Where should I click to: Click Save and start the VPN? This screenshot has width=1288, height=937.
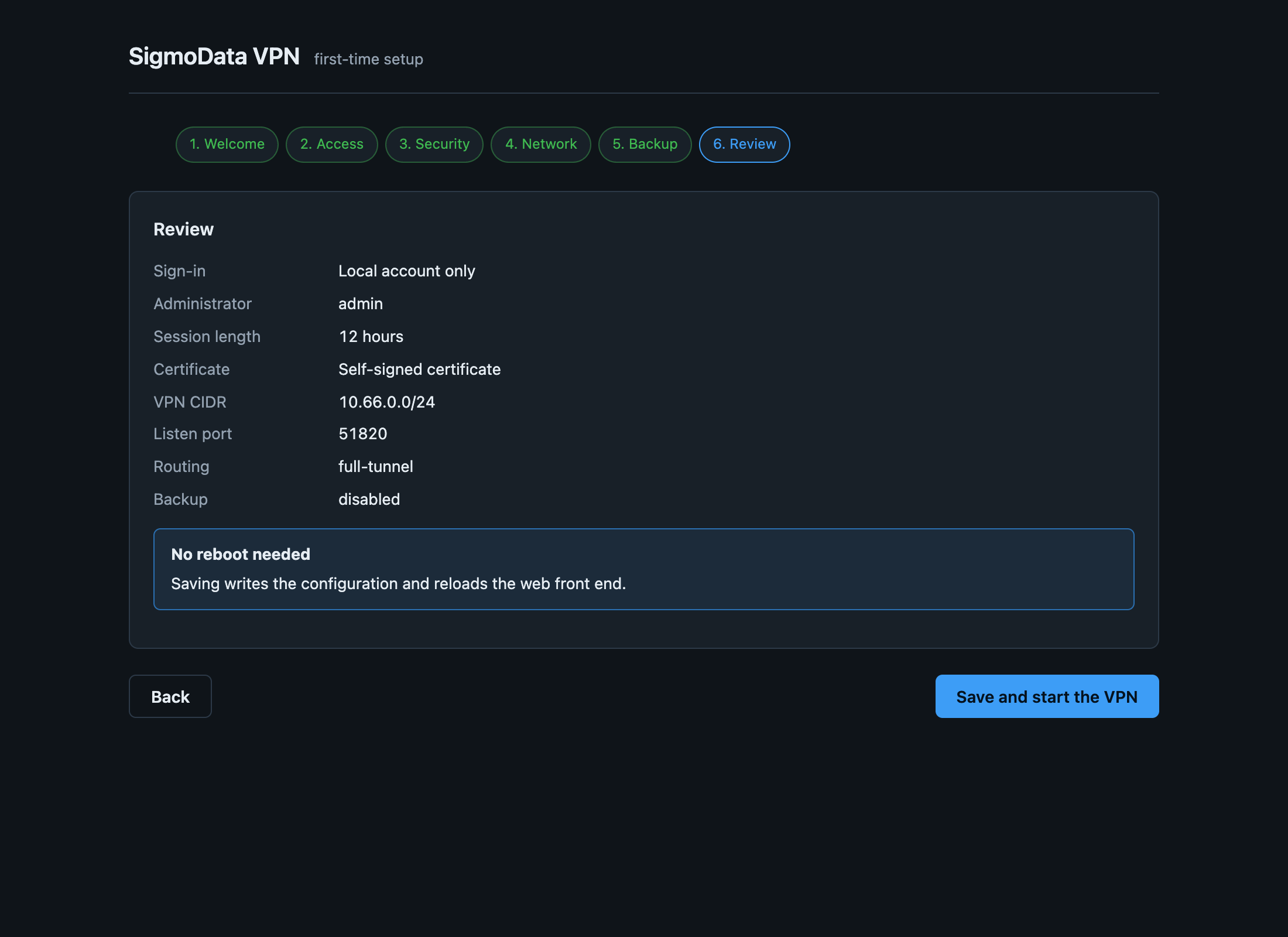[x=1047, y=696]
